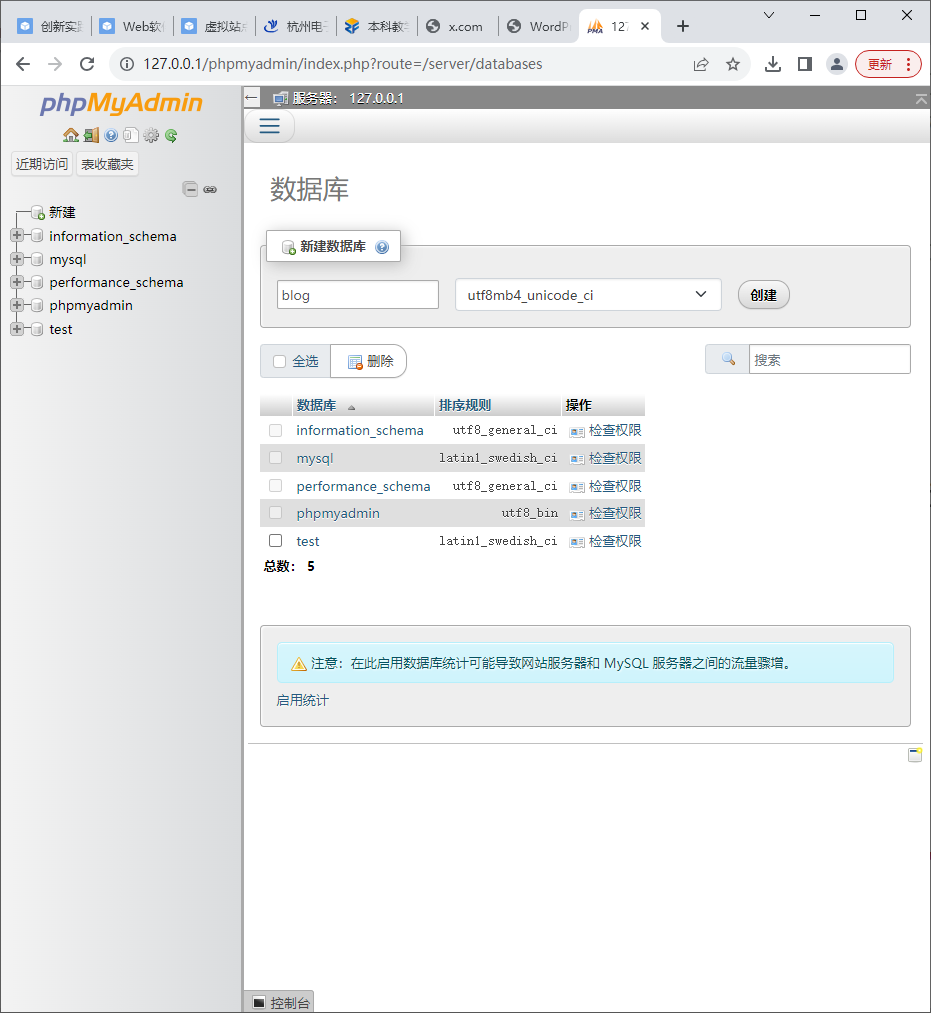Sort by 排序规则 column header
Screen dimensions: 931x1013
click(x=465, y=405)
